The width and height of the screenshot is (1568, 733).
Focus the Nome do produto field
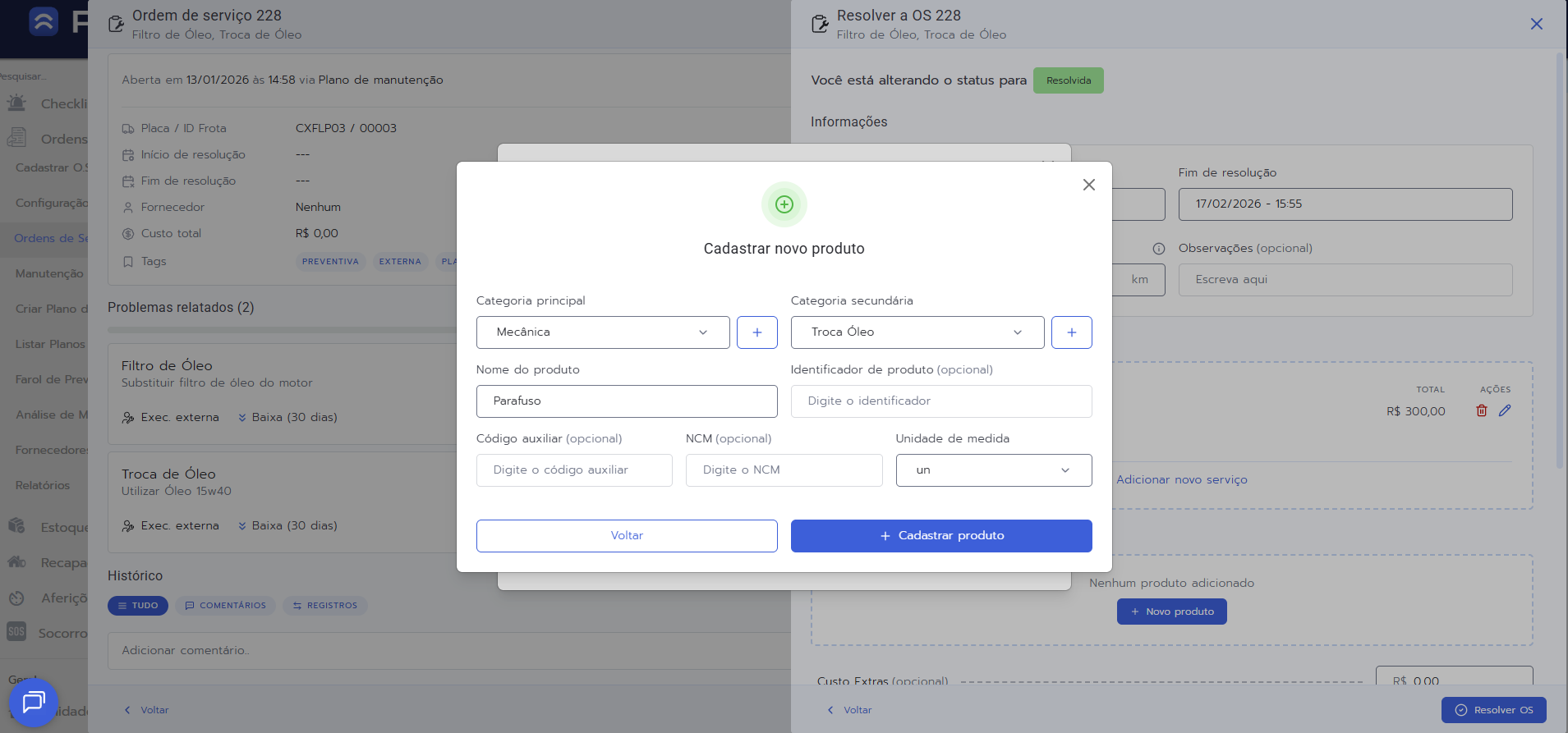pyautogui.click(x=626, y=401)
